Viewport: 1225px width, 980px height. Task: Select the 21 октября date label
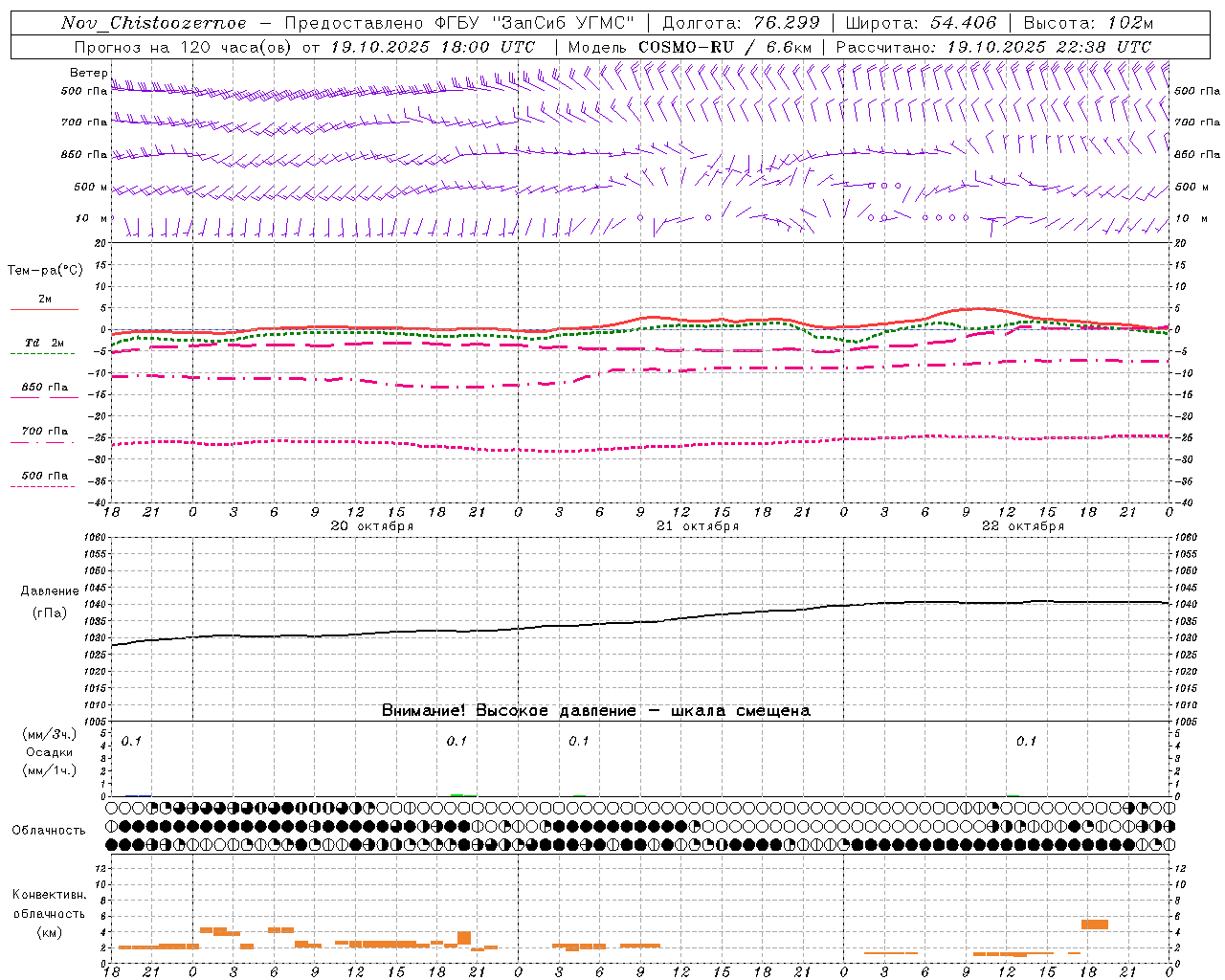pos(698,526)
